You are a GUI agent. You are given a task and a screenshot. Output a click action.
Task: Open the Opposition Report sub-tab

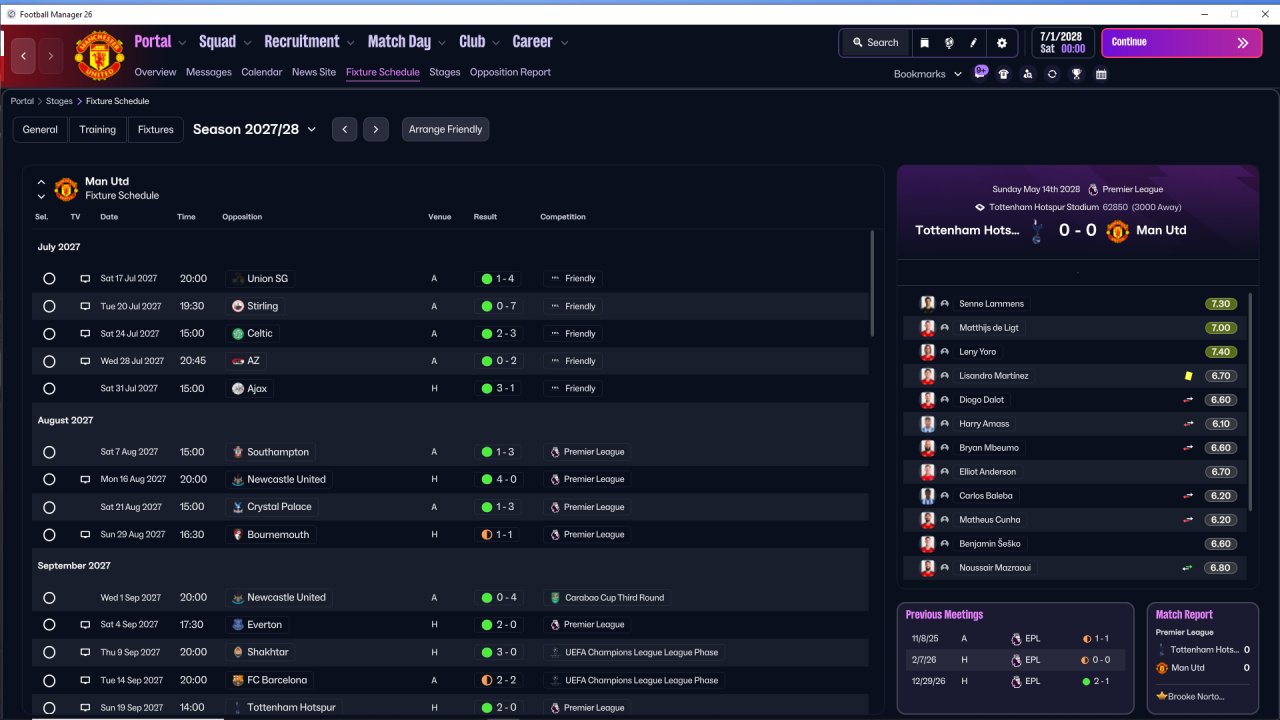(510, 72)
